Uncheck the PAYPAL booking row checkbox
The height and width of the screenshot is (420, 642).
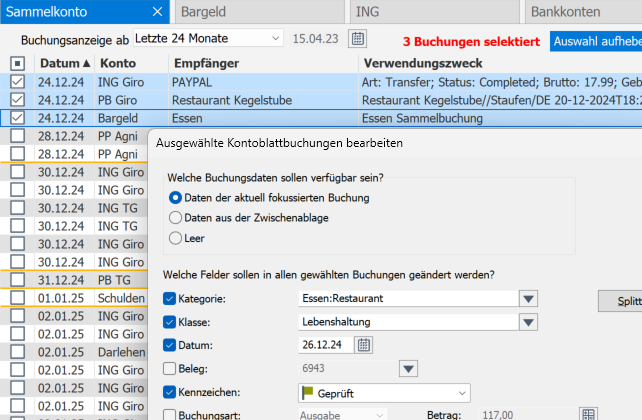[x=17, y=82]
